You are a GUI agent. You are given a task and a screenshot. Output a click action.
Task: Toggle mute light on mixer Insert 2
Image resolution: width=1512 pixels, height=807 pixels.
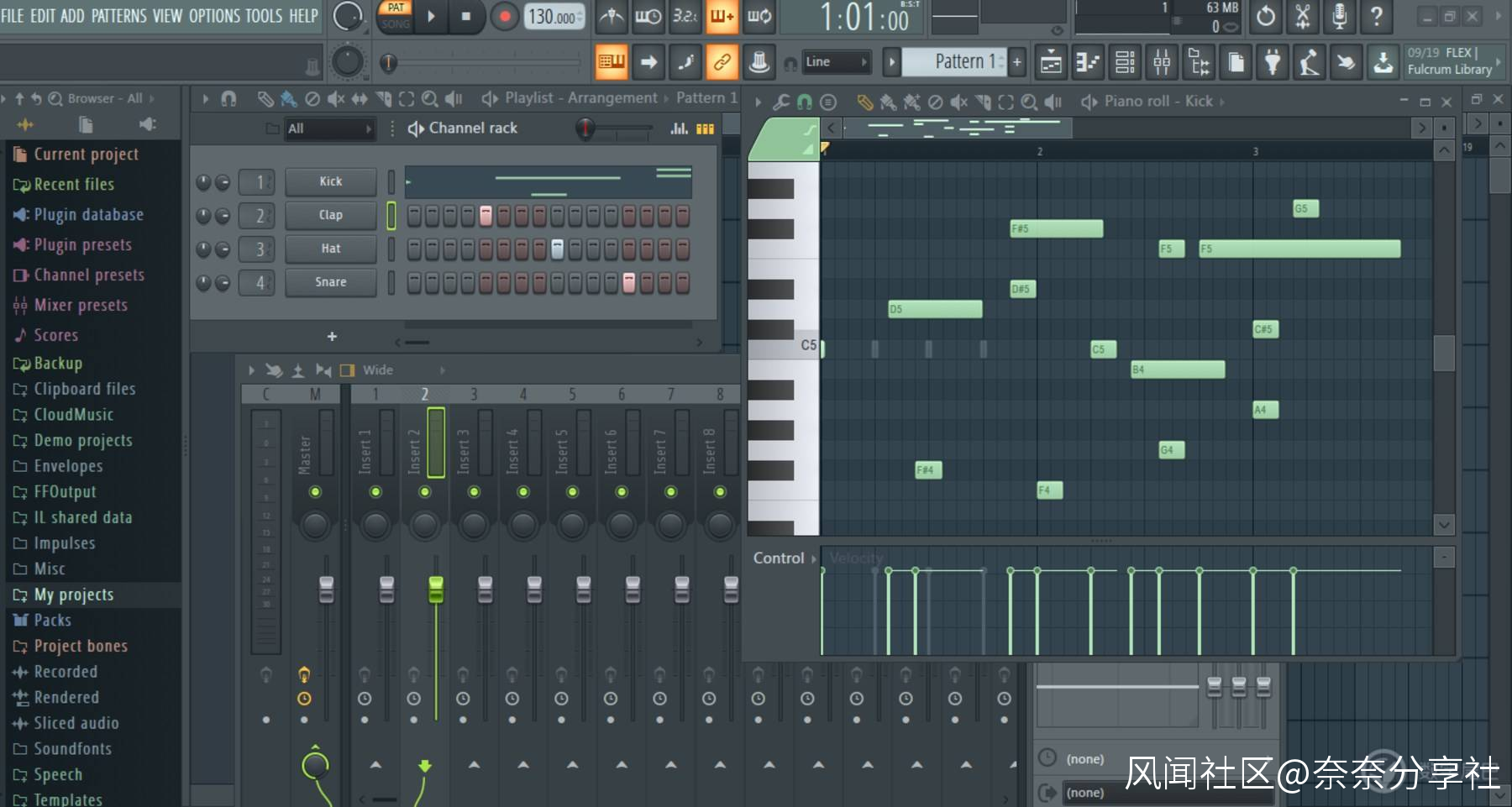coord(425,492)
